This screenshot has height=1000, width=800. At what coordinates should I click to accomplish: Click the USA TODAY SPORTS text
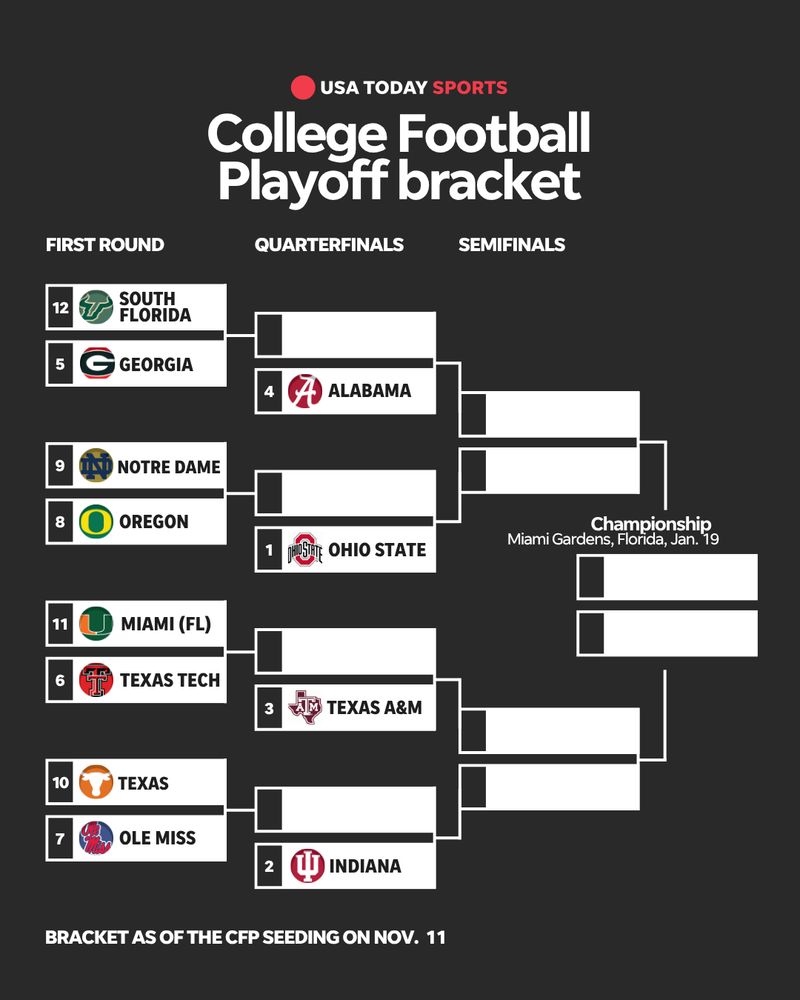(413, 87)
